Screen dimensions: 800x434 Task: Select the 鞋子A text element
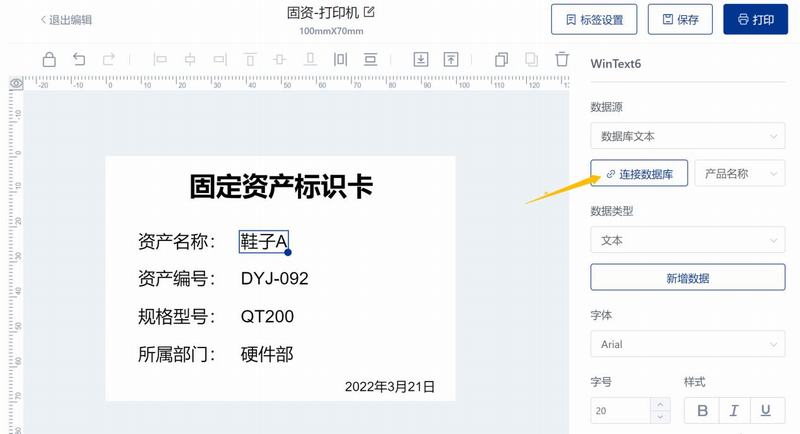(264, 241)
